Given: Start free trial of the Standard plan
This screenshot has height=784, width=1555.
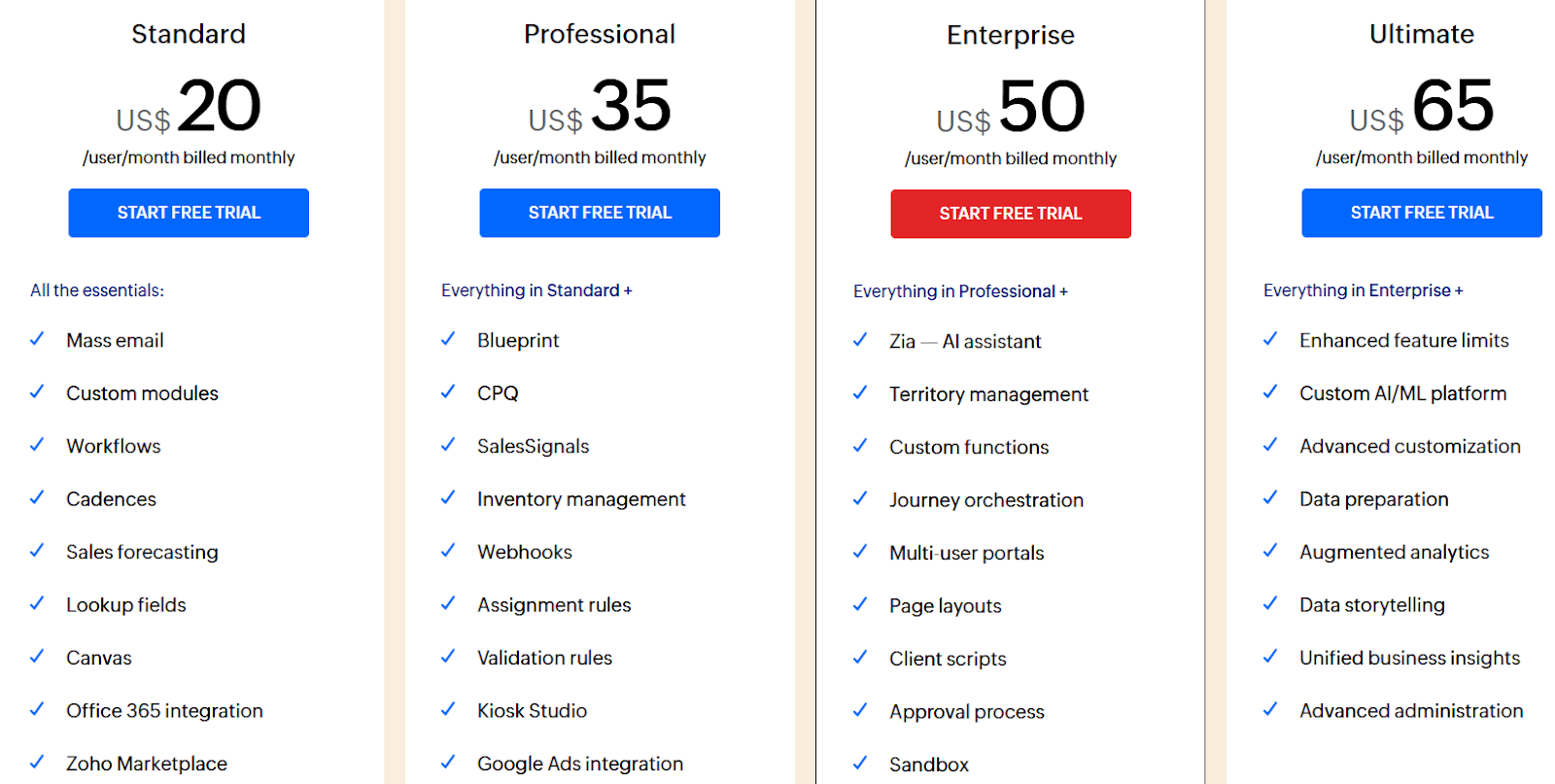Looking at the screenshot, I should pos(189,213).
